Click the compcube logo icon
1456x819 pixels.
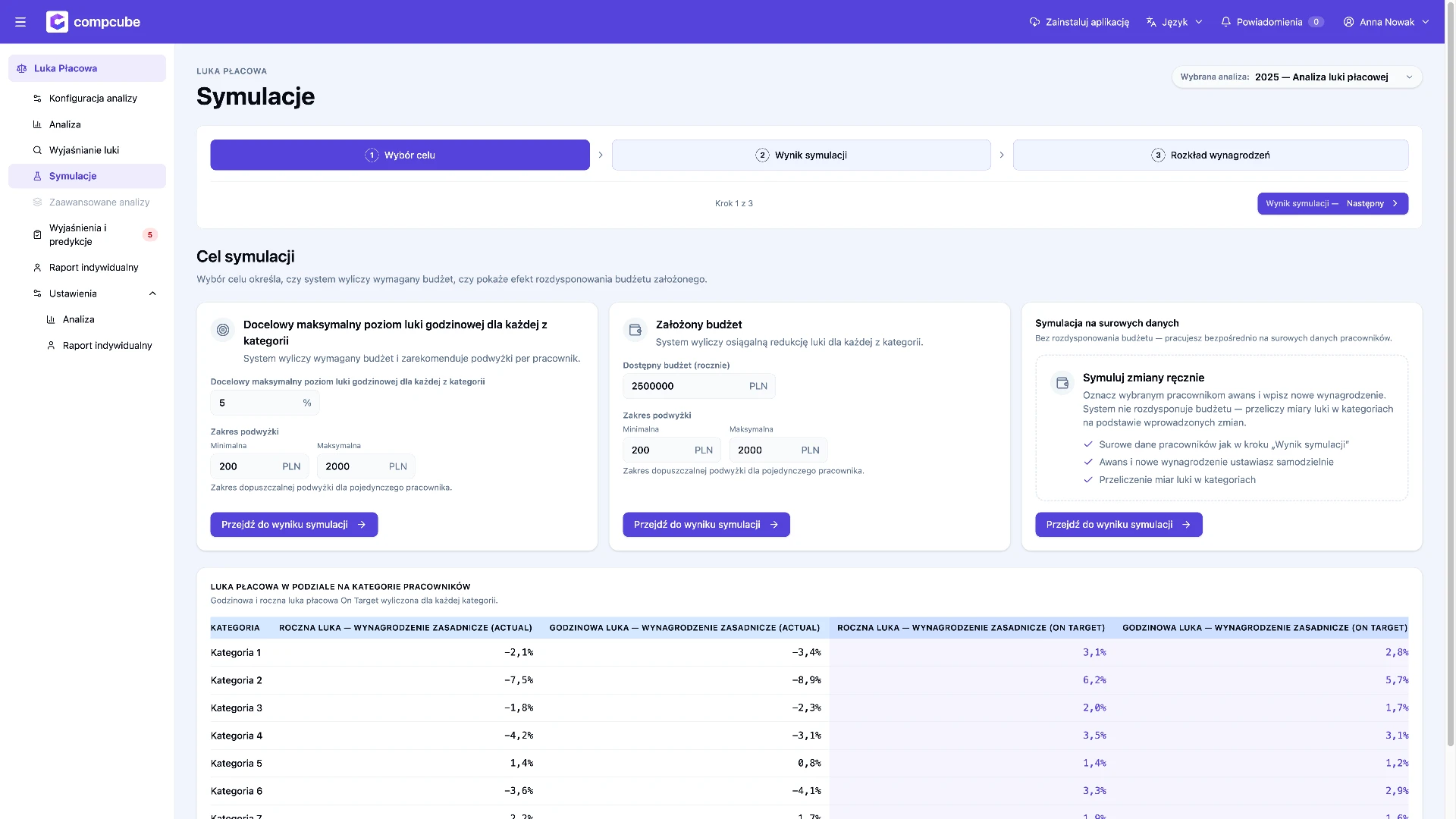(57, 22)
